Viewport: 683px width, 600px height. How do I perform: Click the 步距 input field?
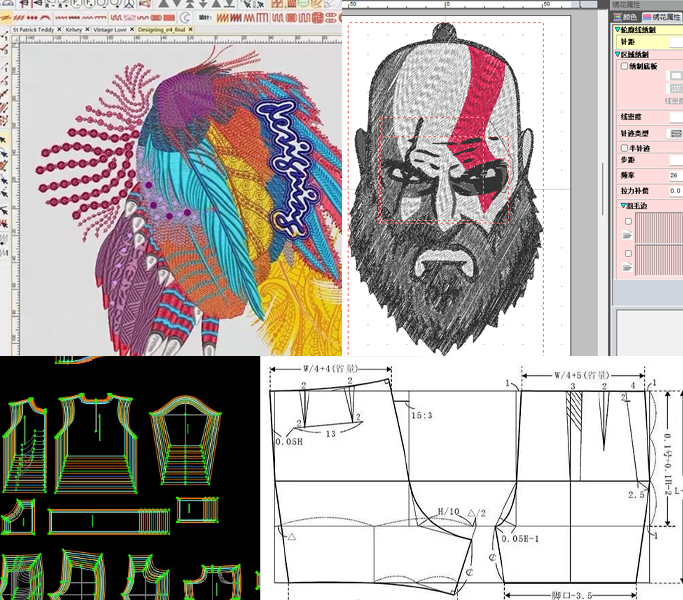tap(676, 160)
